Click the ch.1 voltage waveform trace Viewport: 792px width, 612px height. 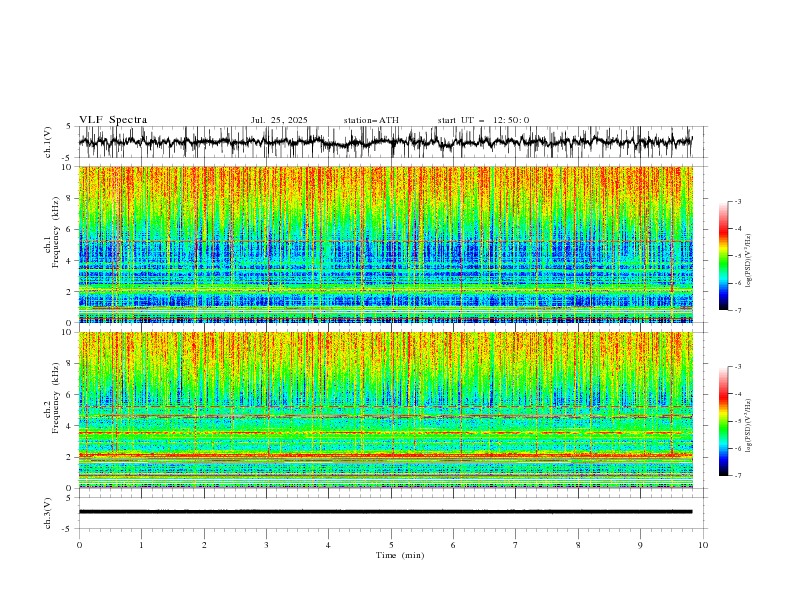[x=385, y=142]
